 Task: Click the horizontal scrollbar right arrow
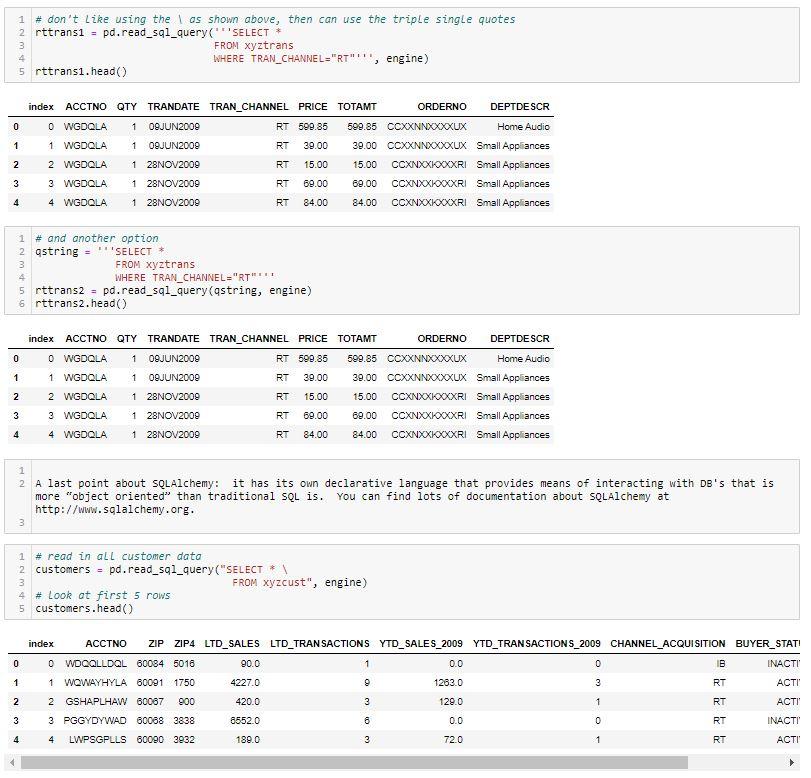coord(791,762)
